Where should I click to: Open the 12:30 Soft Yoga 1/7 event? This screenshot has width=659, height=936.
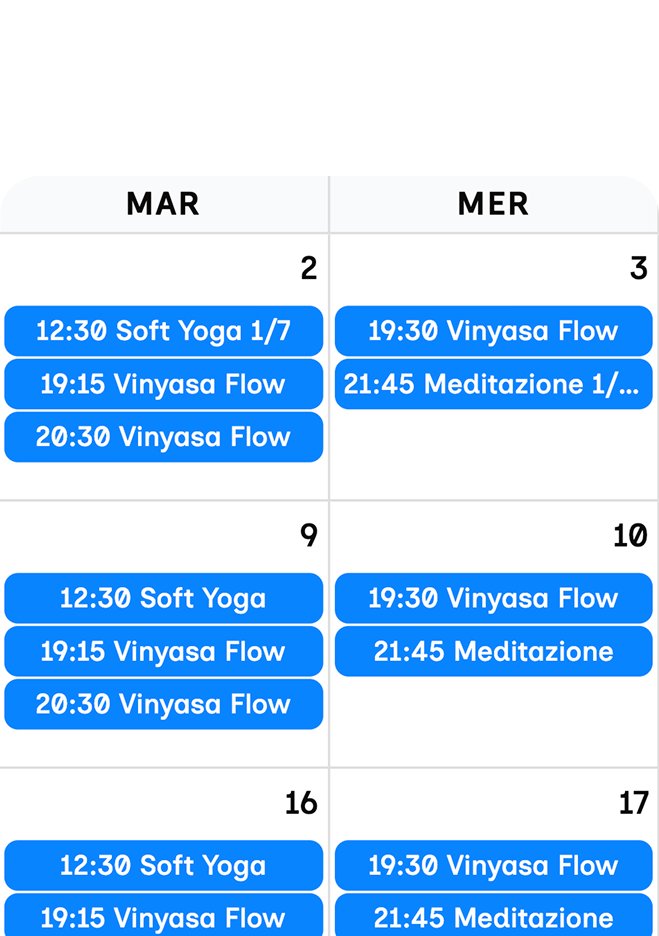(x=163, y=331)
